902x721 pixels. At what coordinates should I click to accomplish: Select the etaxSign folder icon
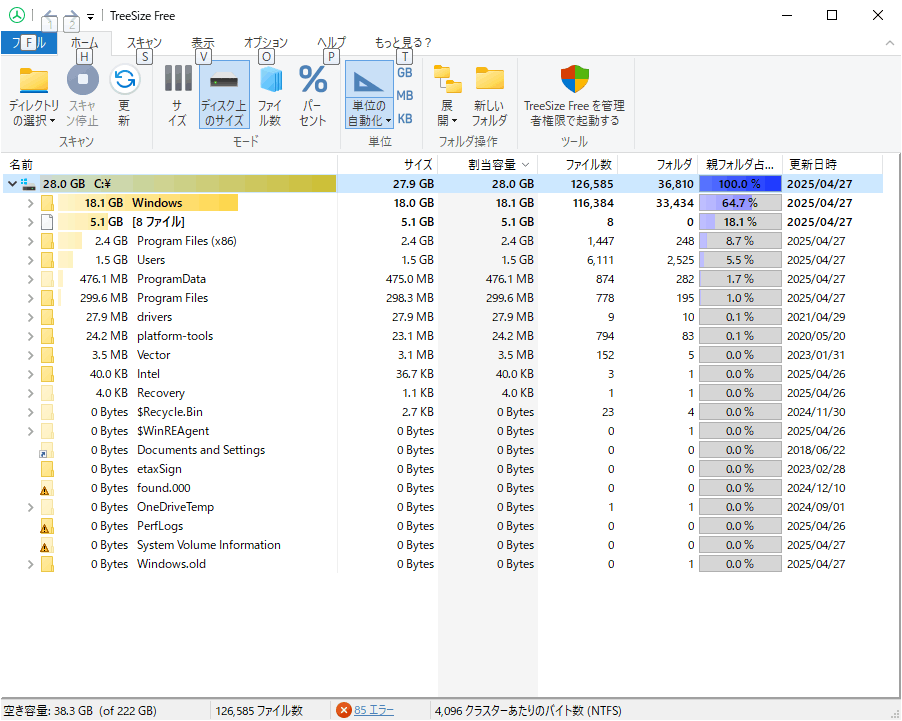(x=47, y=469)
